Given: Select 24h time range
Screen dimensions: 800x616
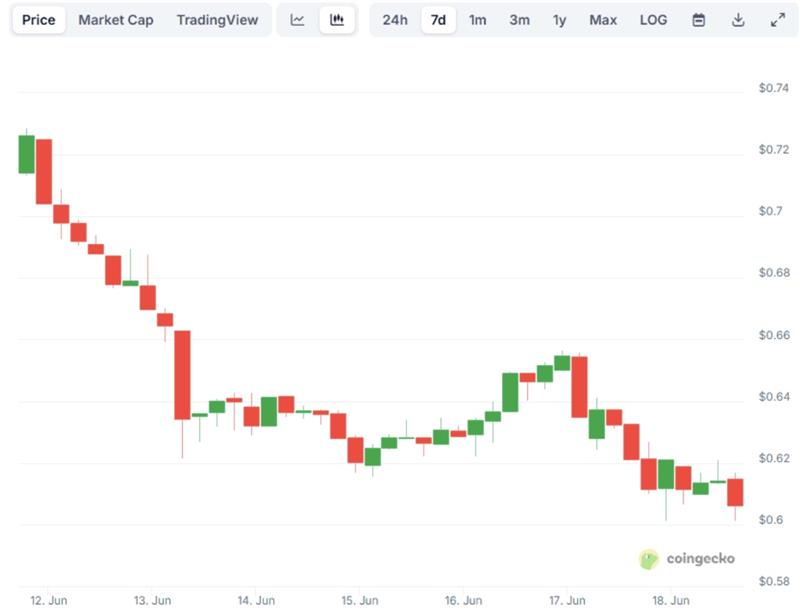Looking at the screenshot, I should coord(395,20).
